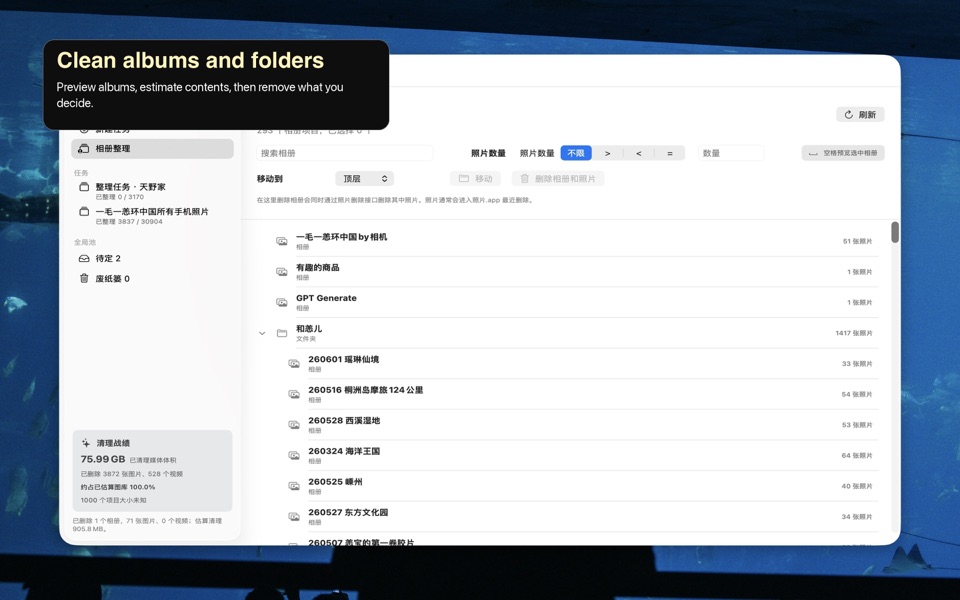Click the 1417 张照片 count text
Viewport: 960px width, 600px height.
[x=853, y=333]
